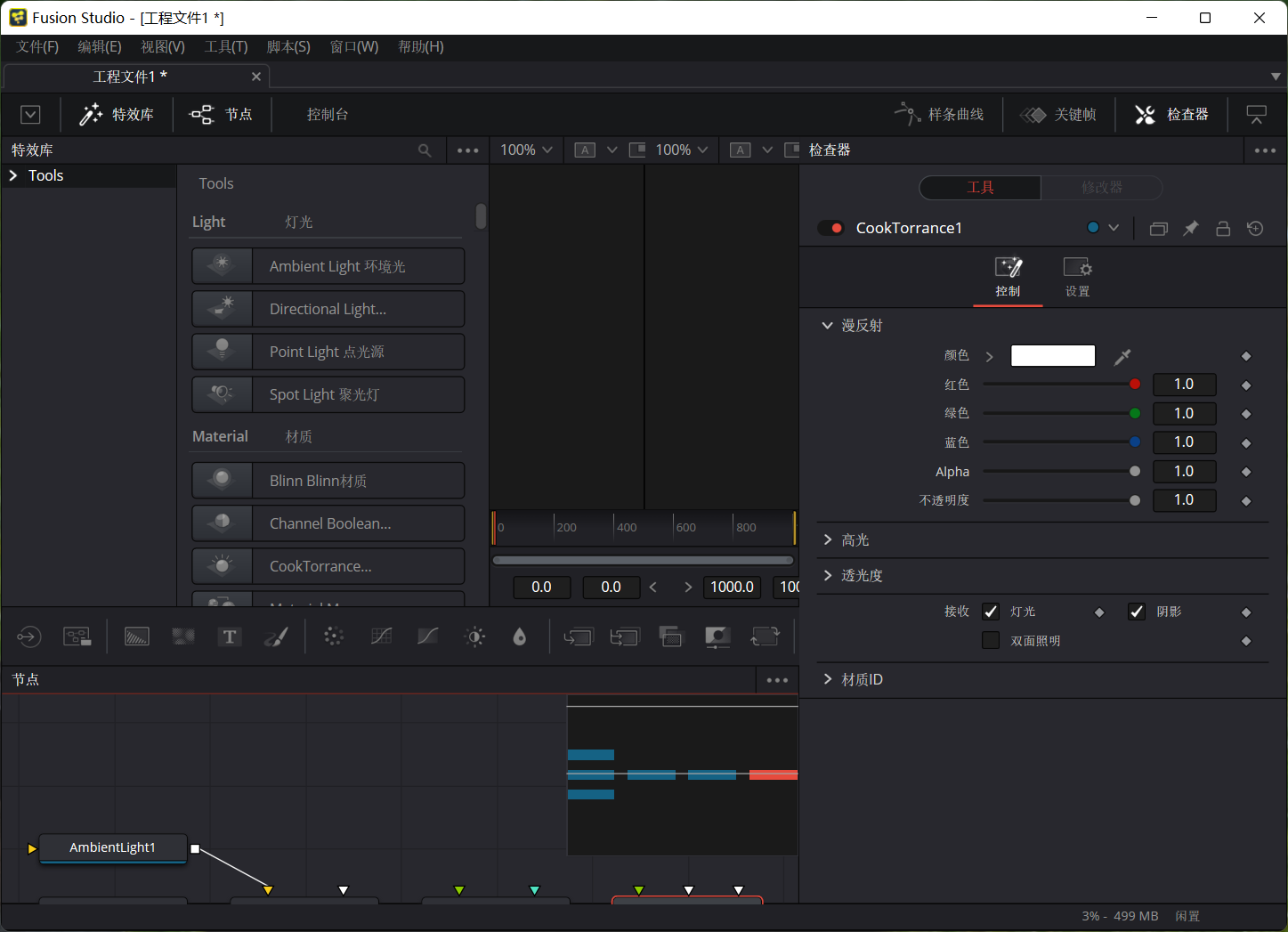Open the node color dropdown arrow
The image size is (1288, 932).
tap(1114, 228)
